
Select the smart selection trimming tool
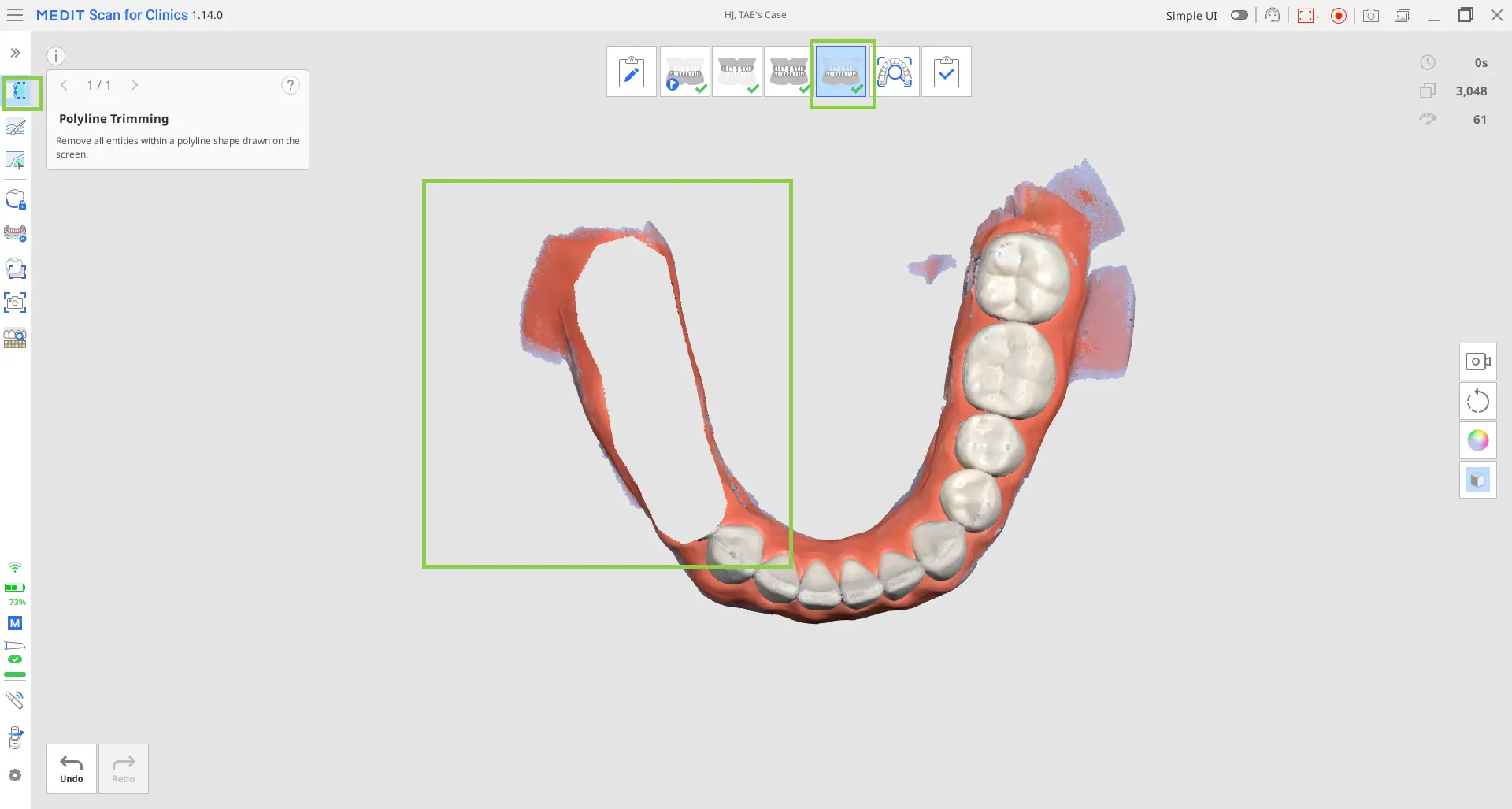pos(15,161)
